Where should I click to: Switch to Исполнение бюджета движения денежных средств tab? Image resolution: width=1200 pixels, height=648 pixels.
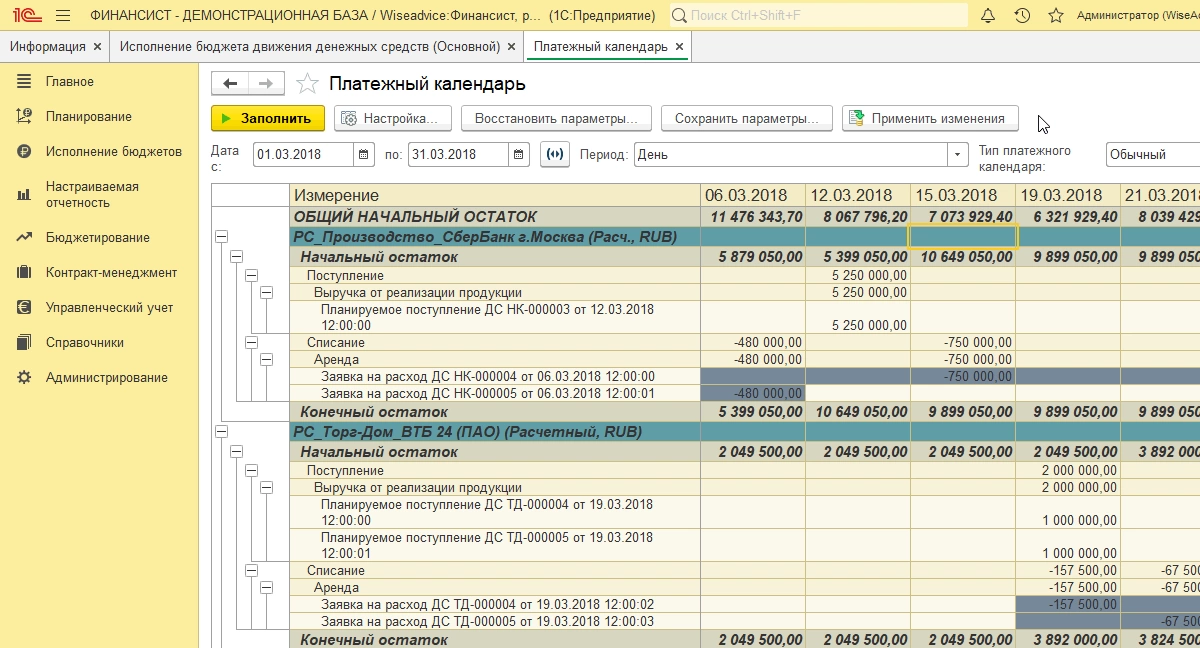[309, 47]
